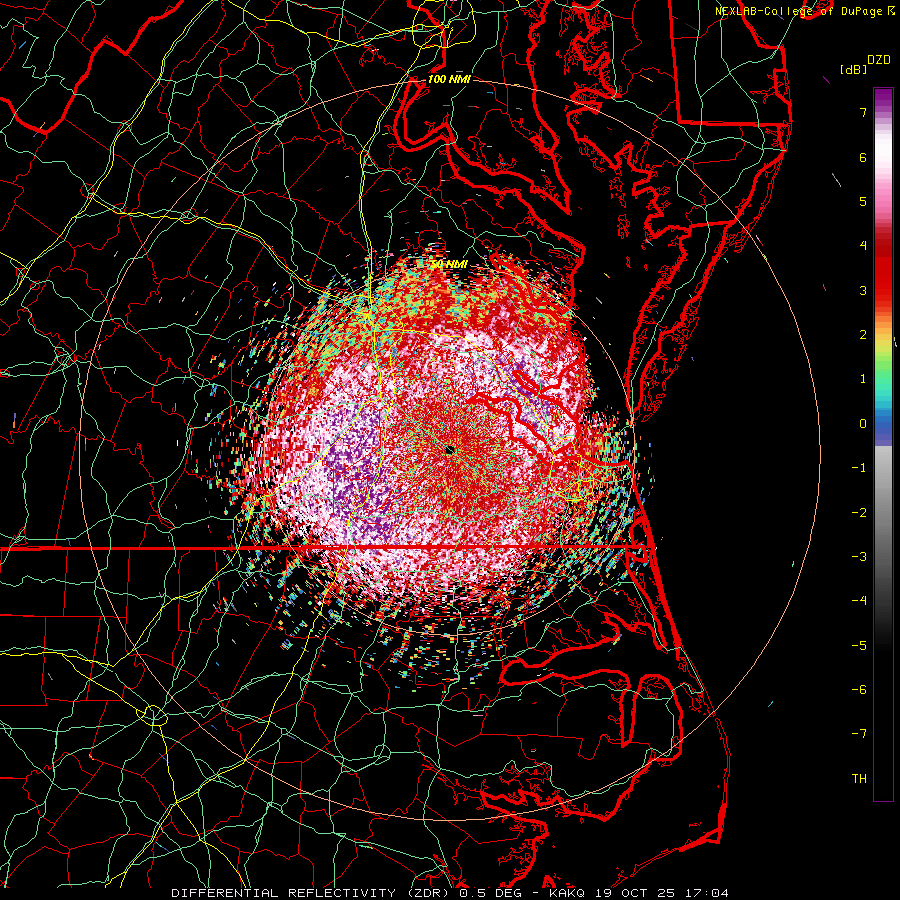Click the 50 NMI range ring label
The image size is (900, 900).
tap(449, 264)
